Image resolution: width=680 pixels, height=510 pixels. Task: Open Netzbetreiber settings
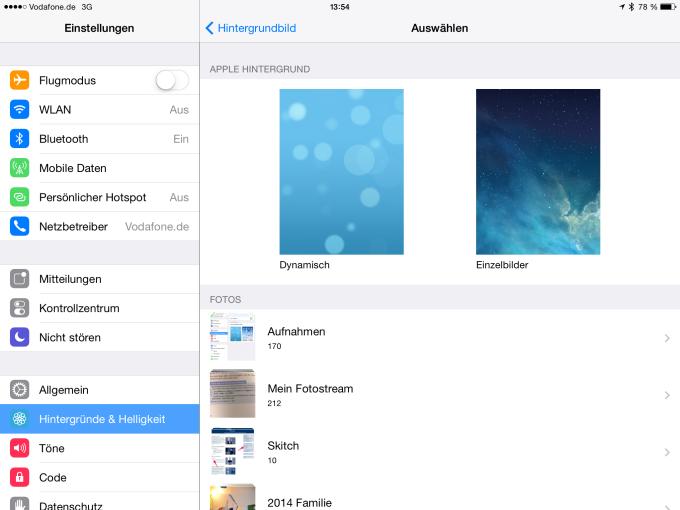(x=100, y=226)
